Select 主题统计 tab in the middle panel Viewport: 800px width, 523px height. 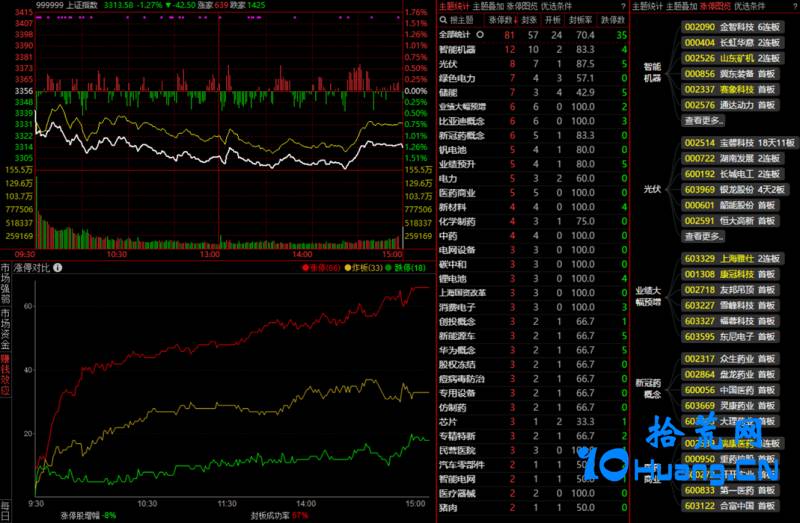click(x=454, y=6)
